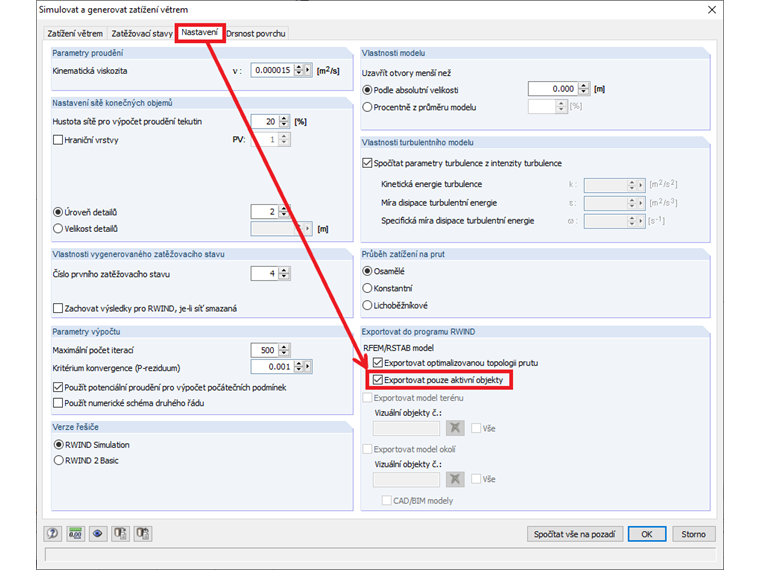760x570 pixels.
Task: Switch to Drsnost povrchu tab
Action: click(256, 33)
